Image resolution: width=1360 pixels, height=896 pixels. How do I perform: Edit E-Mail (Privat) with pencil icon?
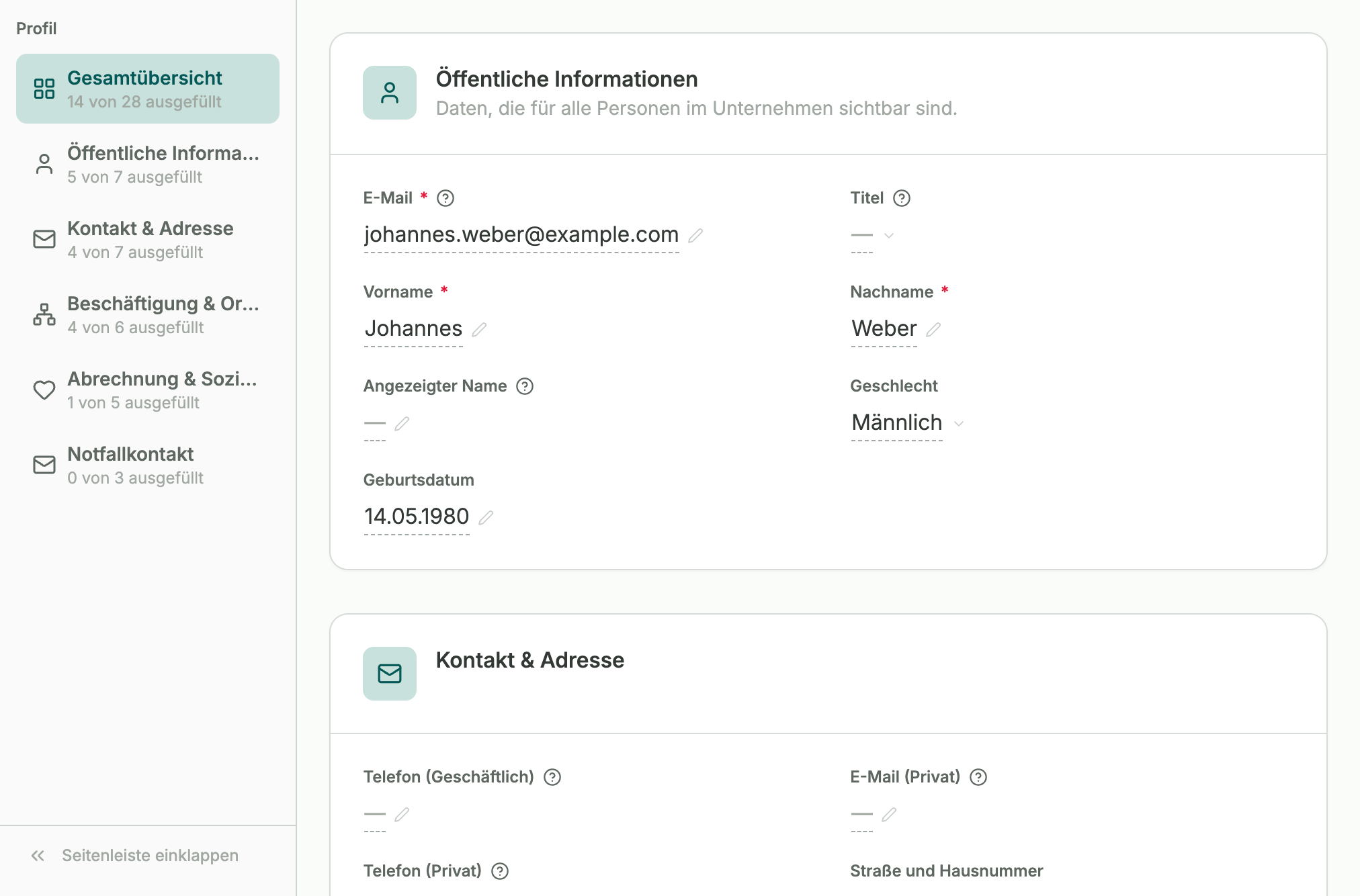pyautogui.click(x=889, y=814)
